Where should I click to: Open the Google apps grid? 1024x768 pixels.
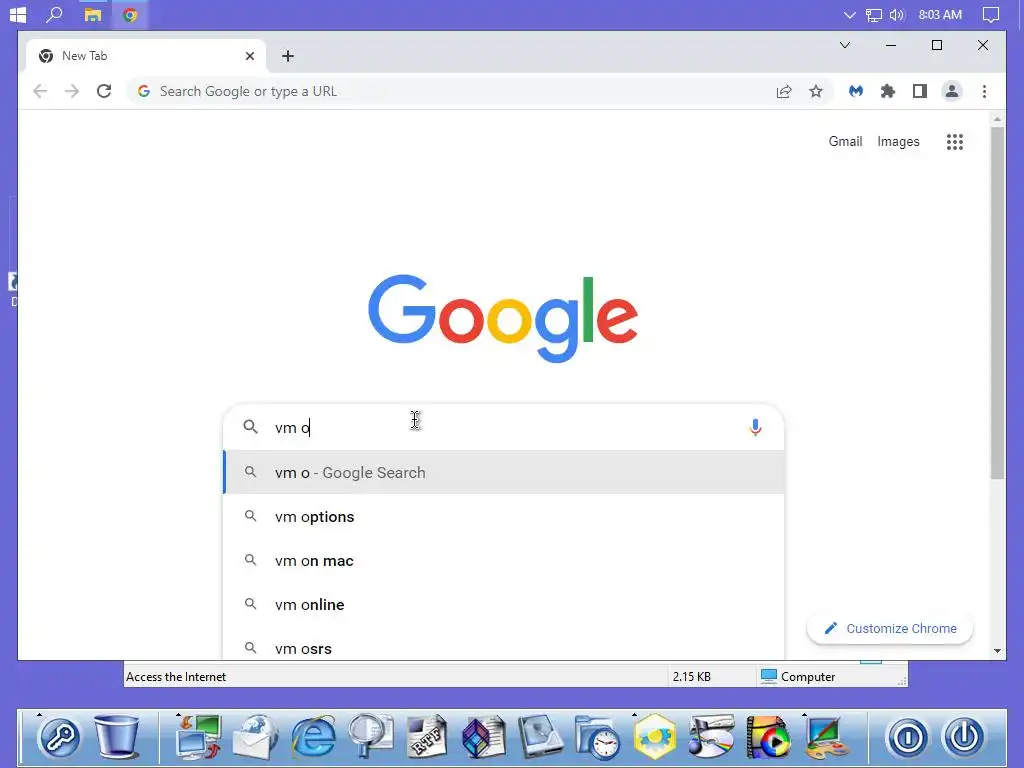coord(955,142)
